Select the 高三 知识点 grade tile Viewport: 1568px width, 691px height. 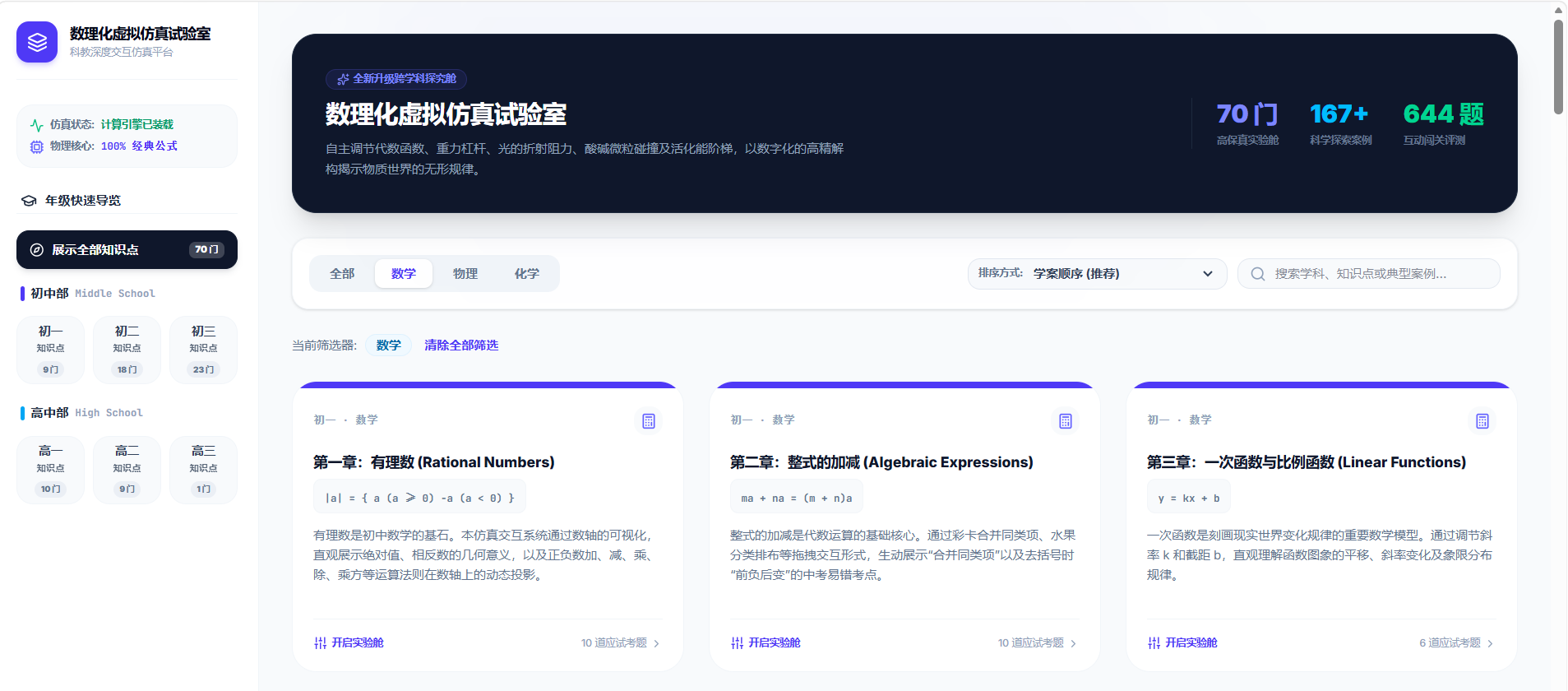(x=204, y=470)
